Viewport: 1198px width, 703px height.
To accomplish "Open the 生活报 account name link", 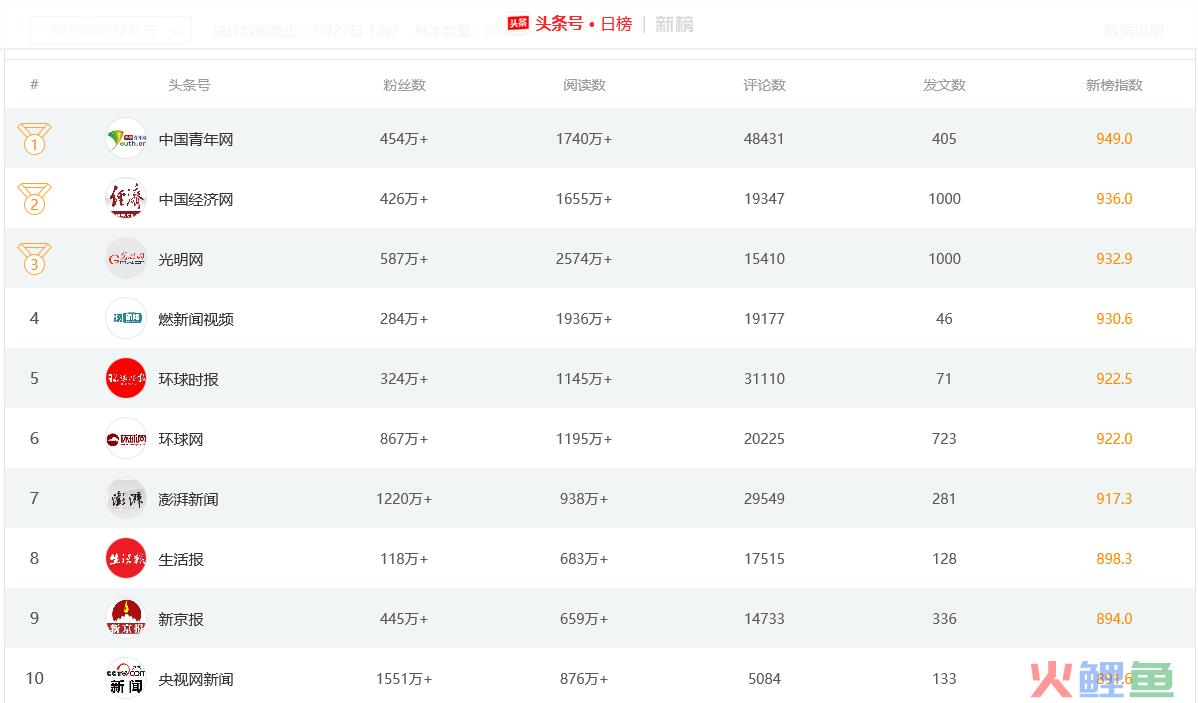I will point(181,559).
